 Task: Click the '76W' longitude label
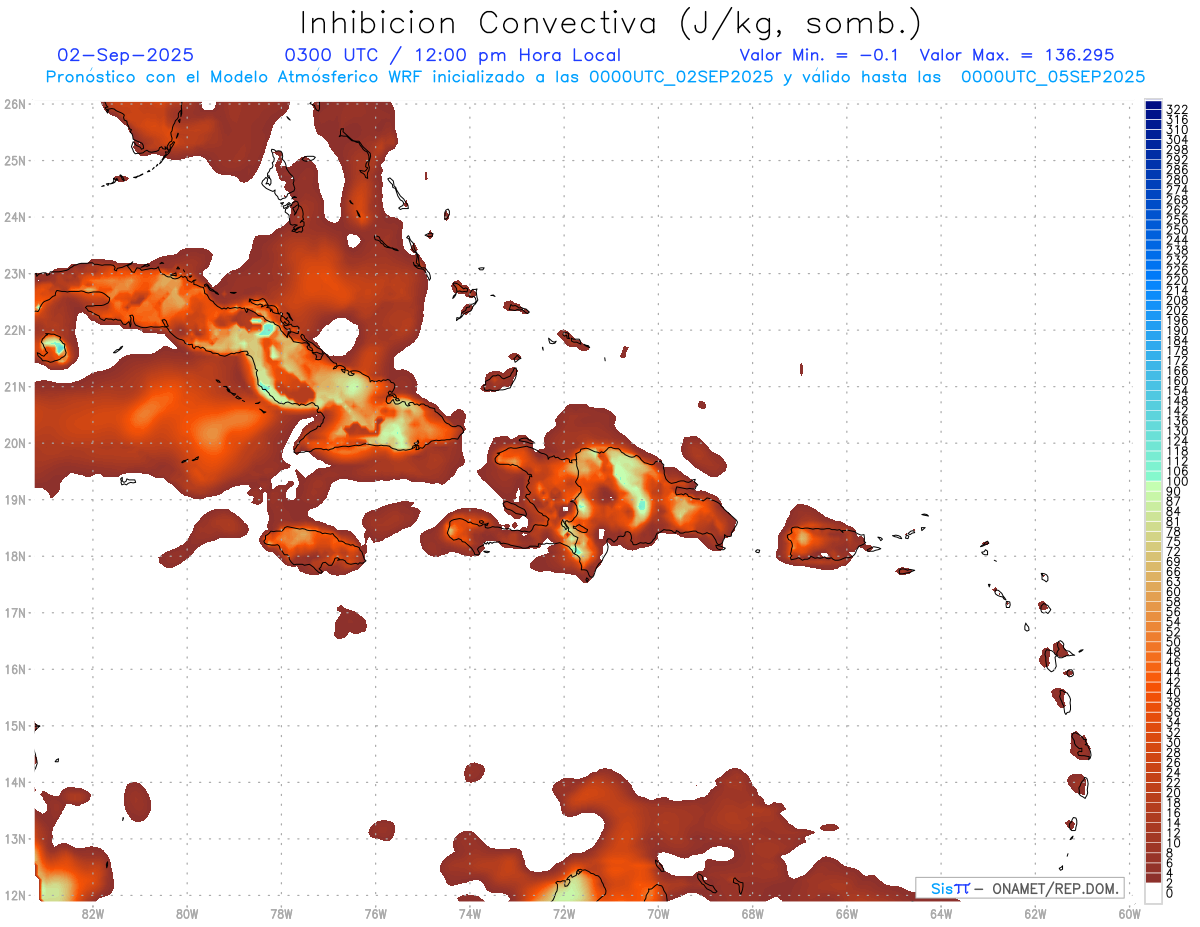pos(375,913)
